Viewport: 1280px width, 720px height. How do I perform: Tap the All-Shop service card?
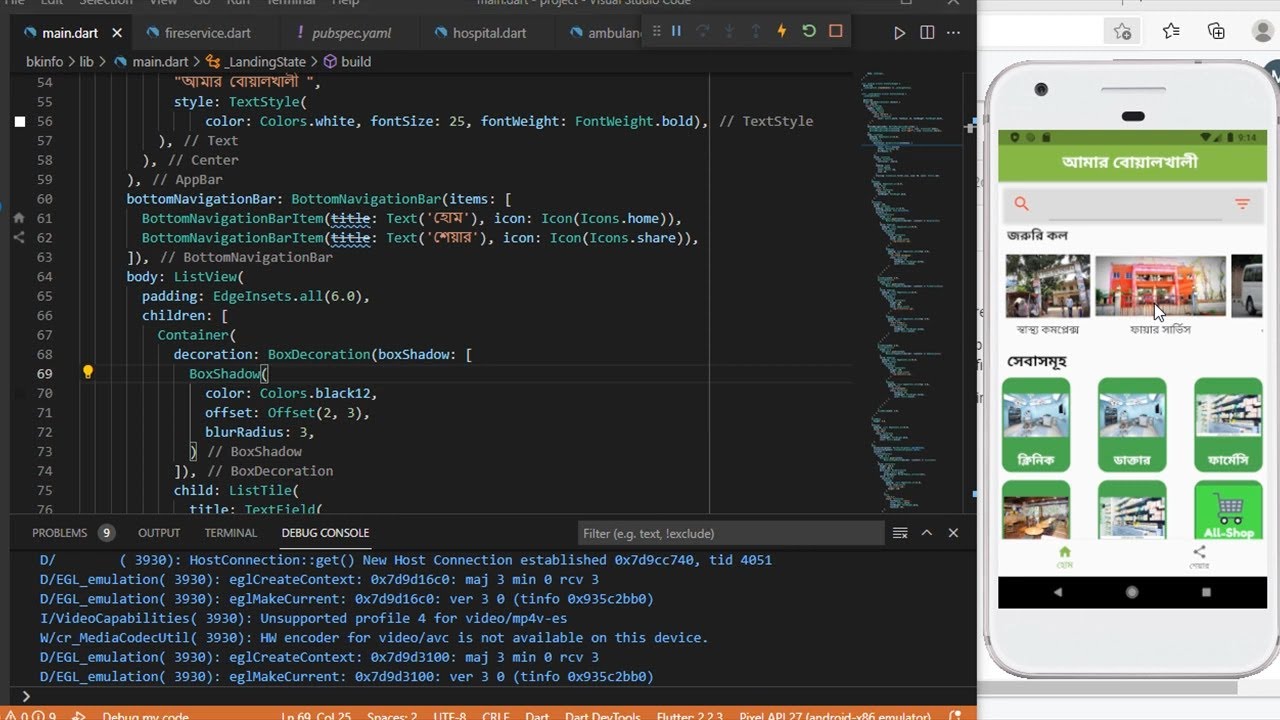pyautogui.click(x=1228, y=512)
